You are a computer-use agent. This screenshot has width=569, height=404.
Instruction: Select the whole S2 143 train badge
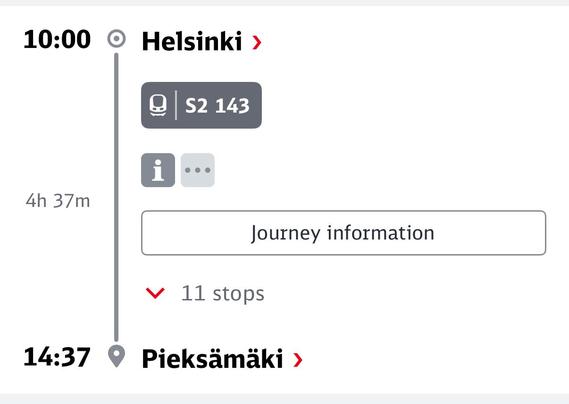(x=201, y=105)
